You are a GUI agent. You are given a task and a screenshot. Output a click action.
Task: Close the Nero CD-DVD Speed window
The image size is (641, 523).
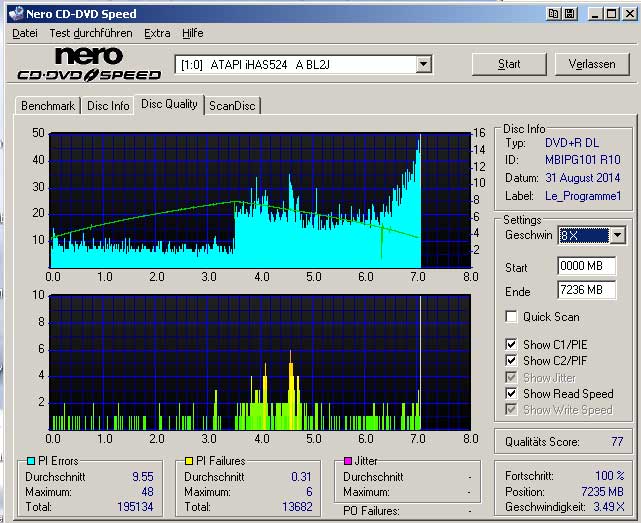630,14
